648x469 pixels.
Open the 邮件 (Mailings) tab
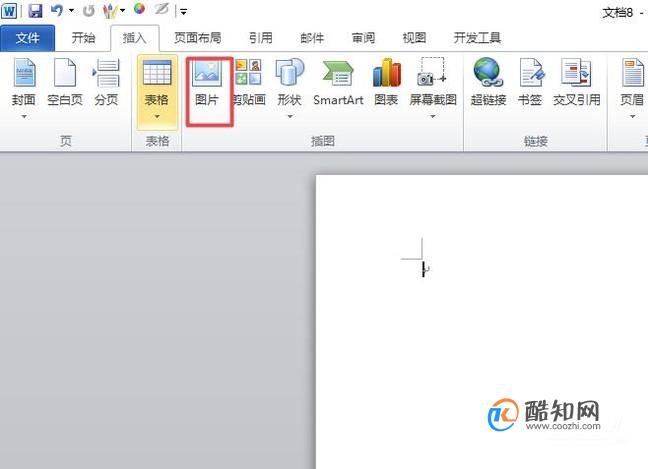click(312, 38)
